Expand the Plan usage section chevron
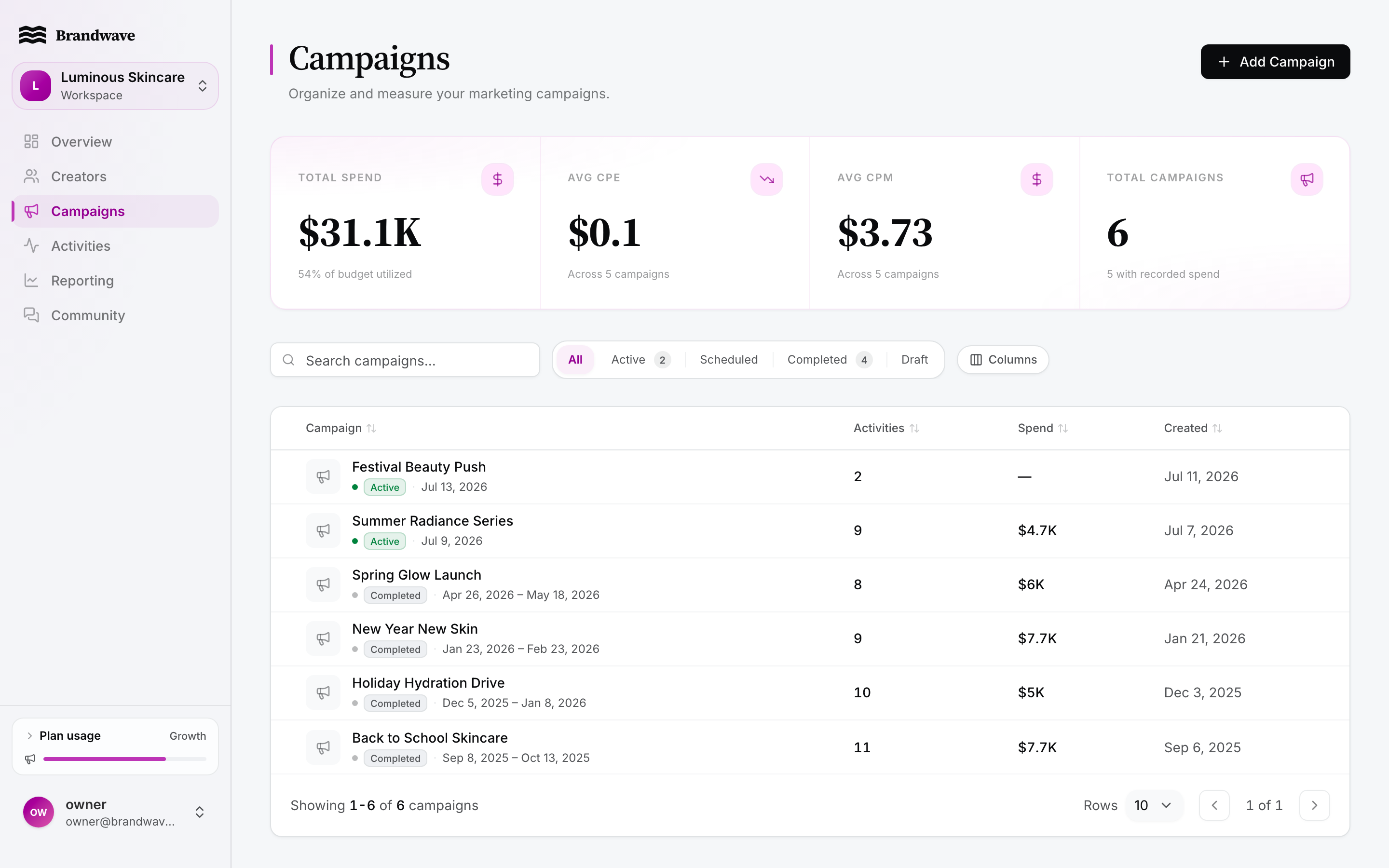 tap(29, 736)
